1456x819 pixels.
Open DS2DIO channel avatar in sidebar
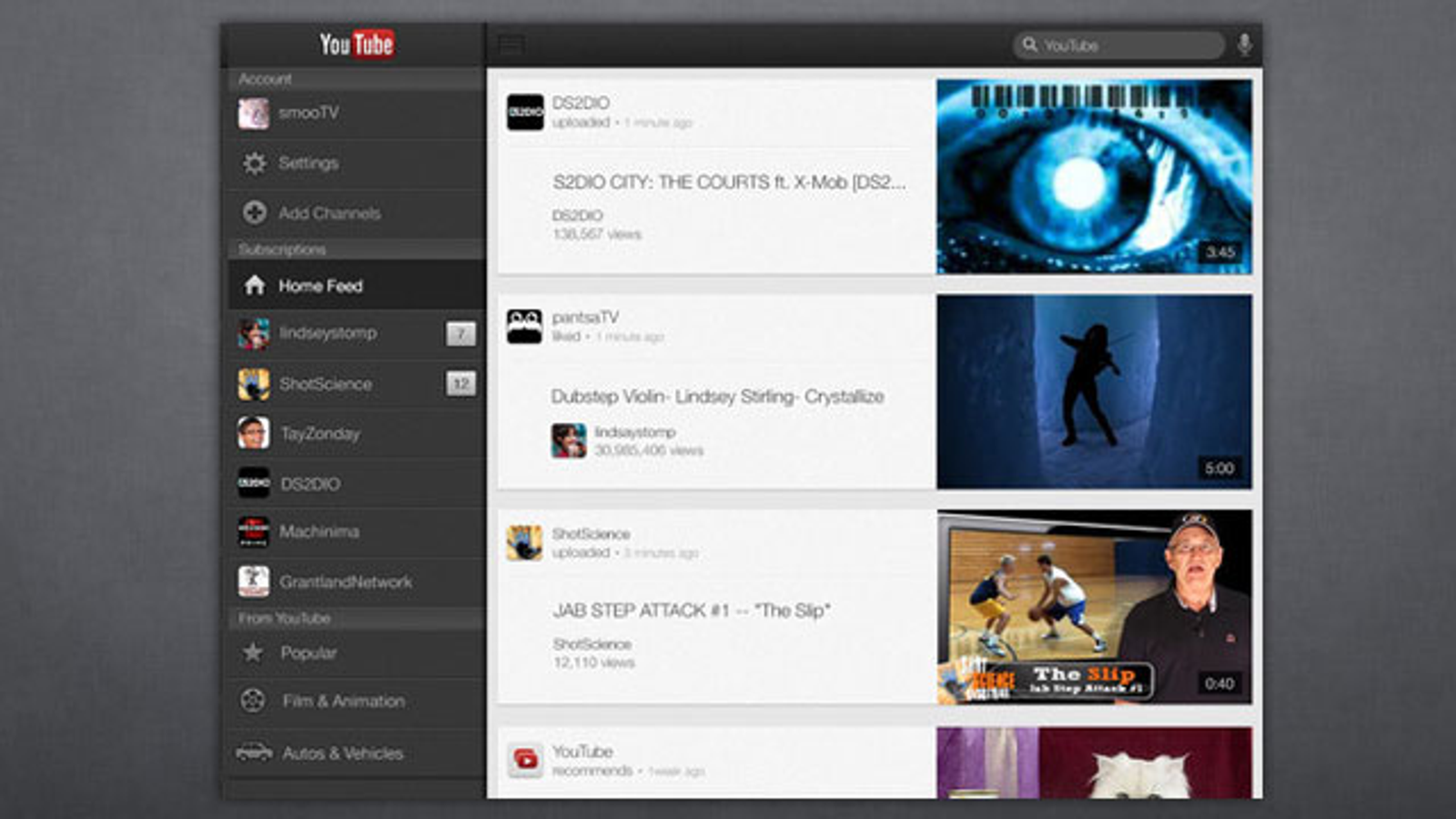253,483
